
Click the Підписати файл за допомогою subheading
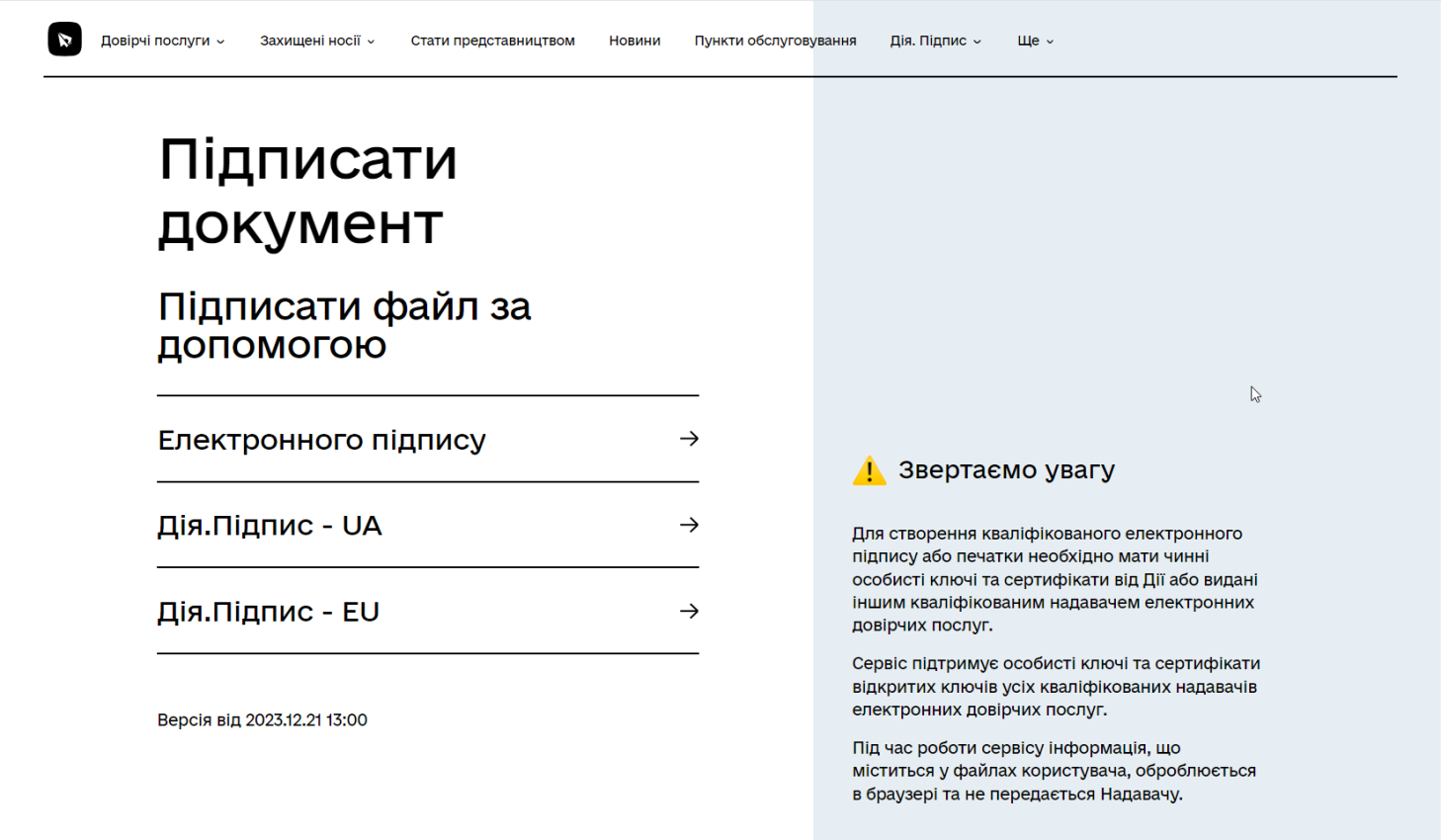(x=344, y=325)
